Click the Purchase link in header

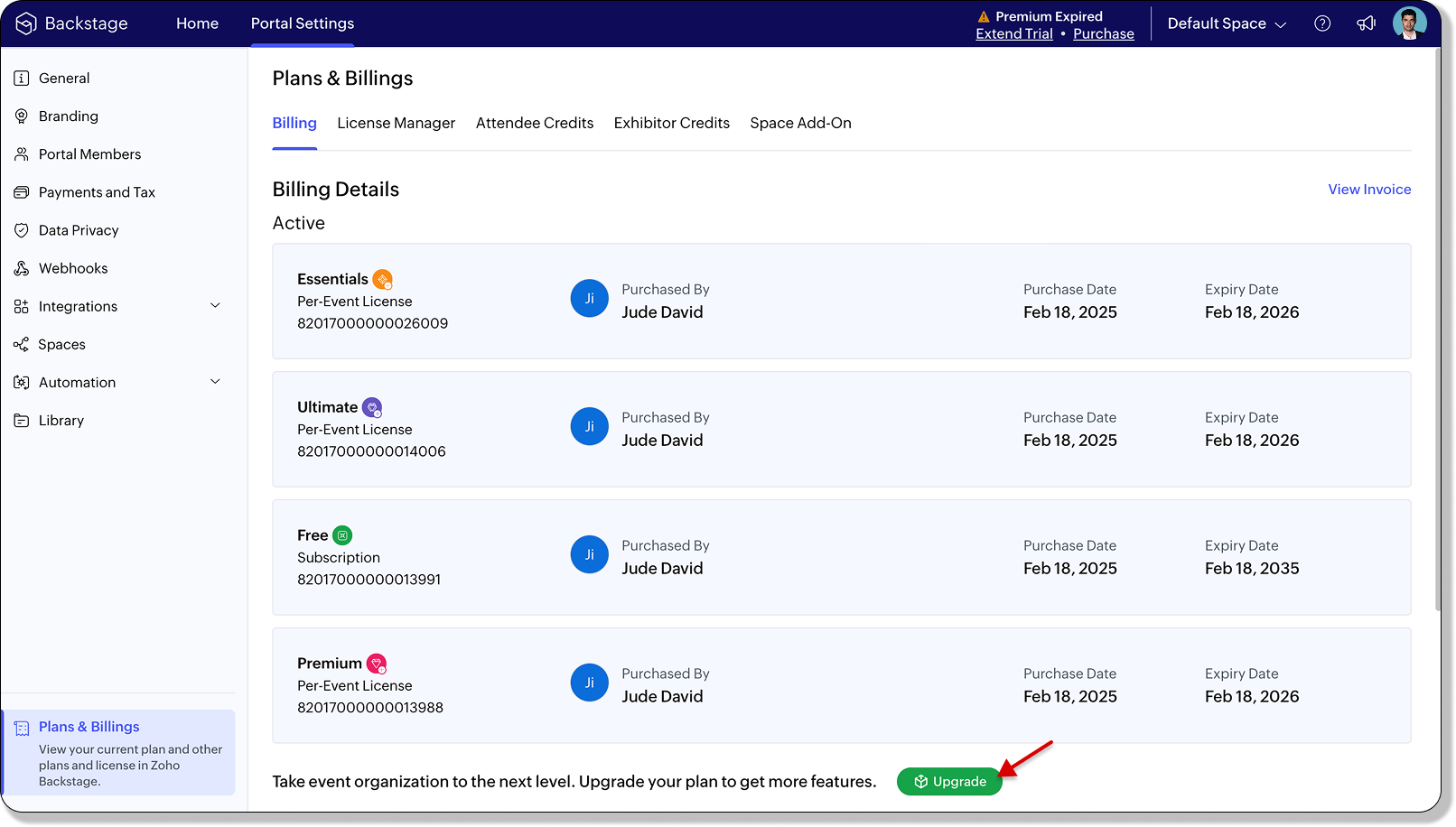(1104, 33)
